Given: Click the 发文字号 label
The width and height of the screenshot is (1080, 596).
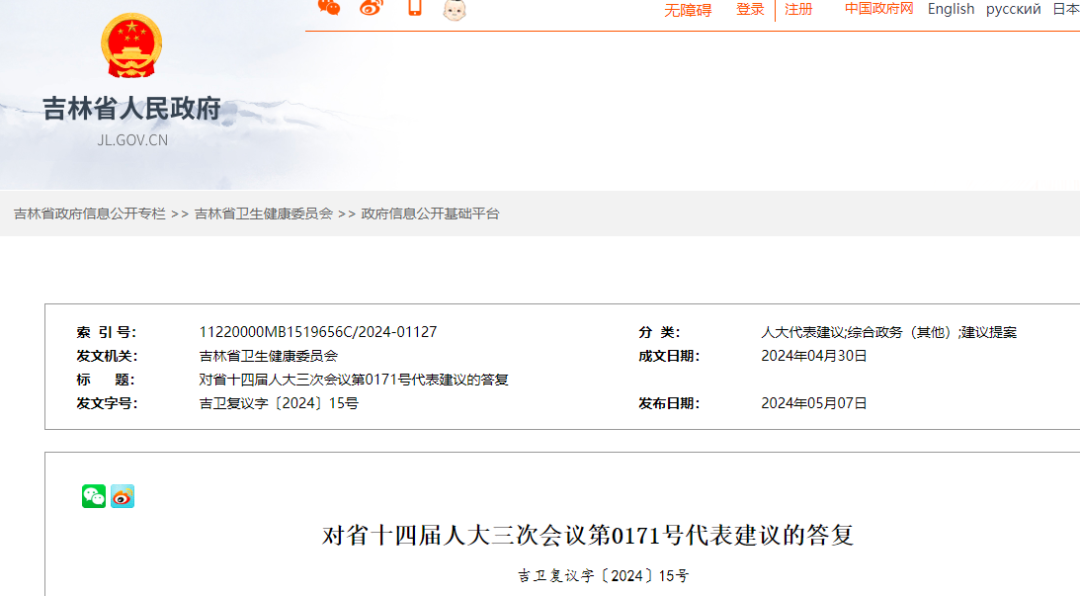Looking at the screenshot, I should pos(107,403).
